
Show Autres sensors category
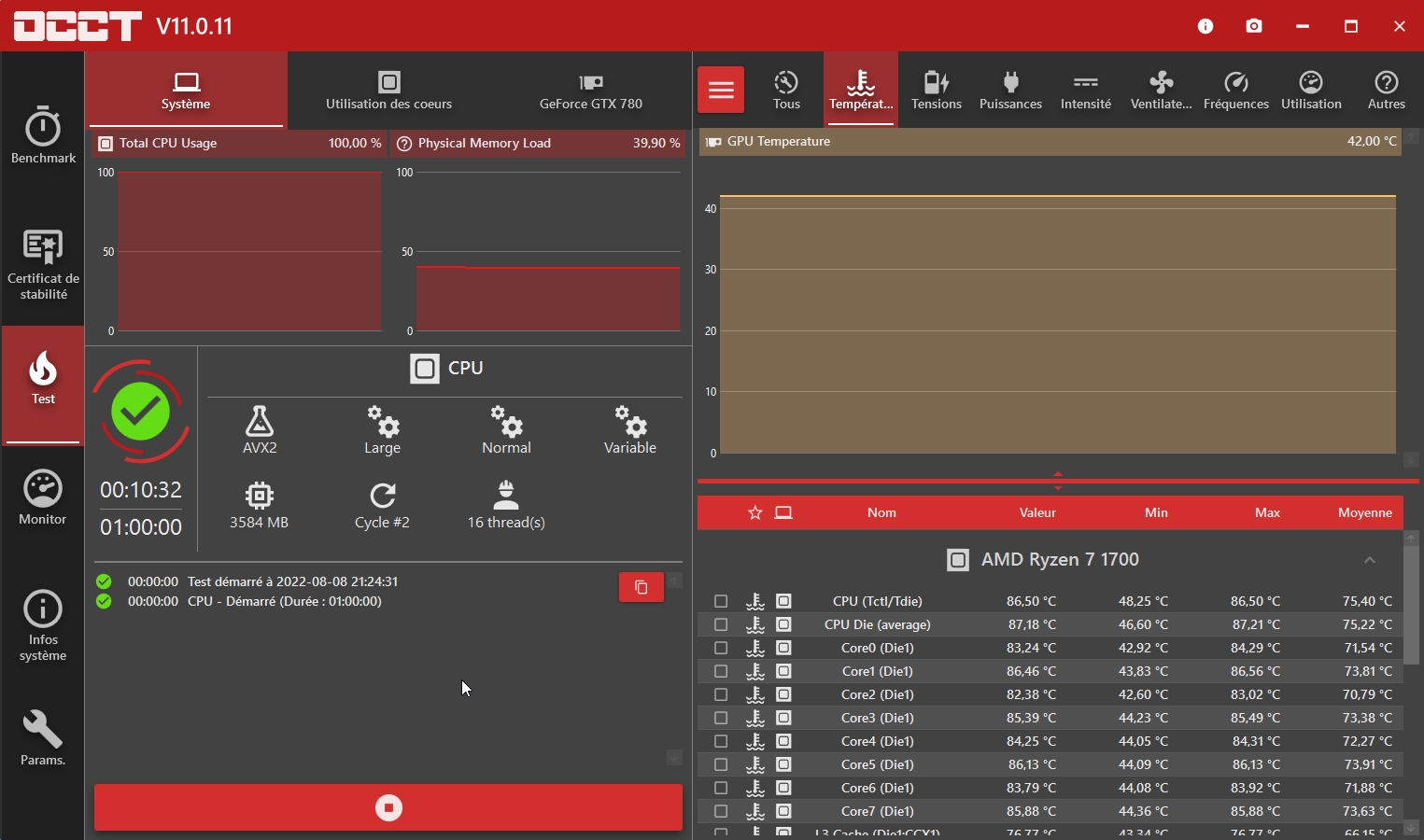(1387, 90)
